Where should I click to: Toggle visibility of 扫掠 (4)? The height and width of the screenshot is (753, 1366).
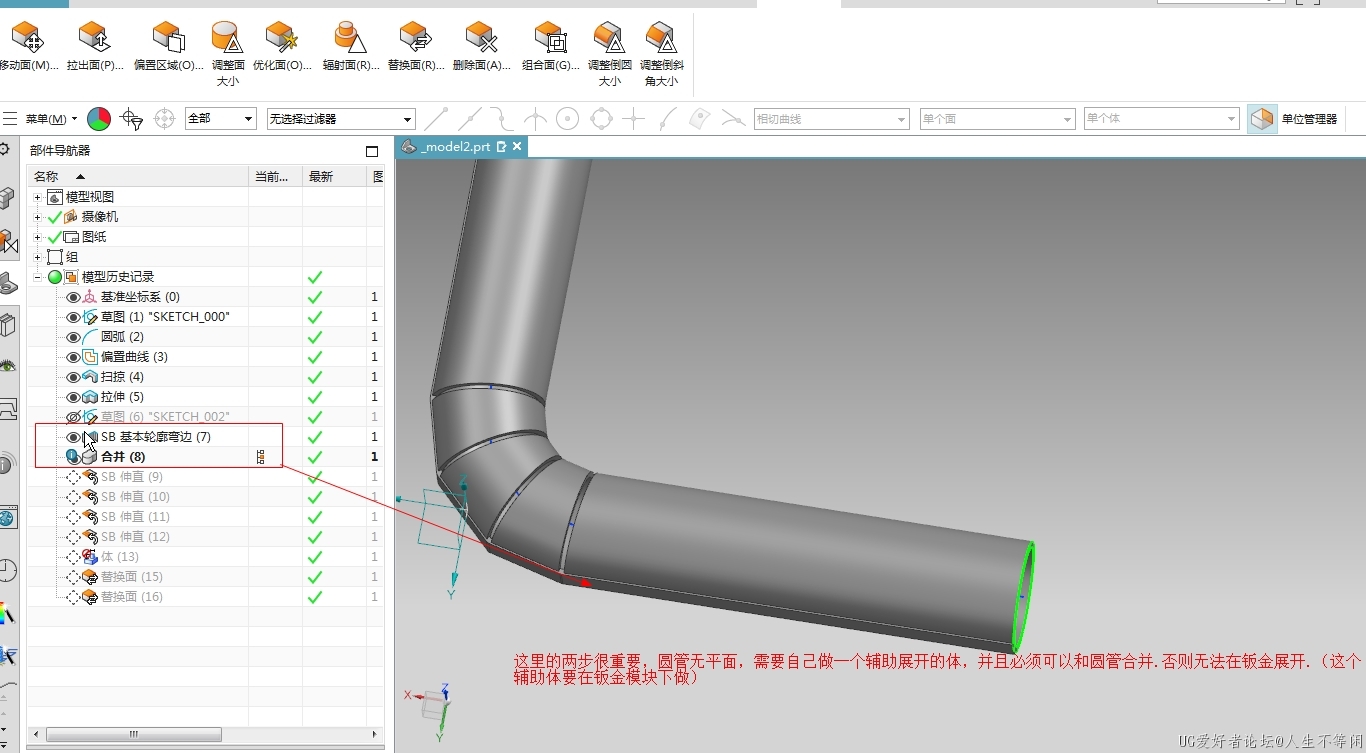pyautogui.click(x=73, y=377)
